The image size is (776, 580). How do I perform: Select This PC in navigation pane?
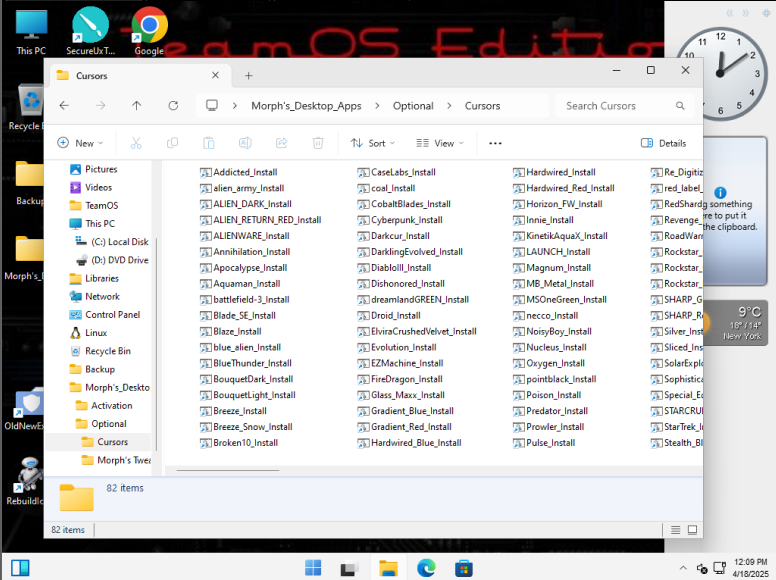(92, 224)
